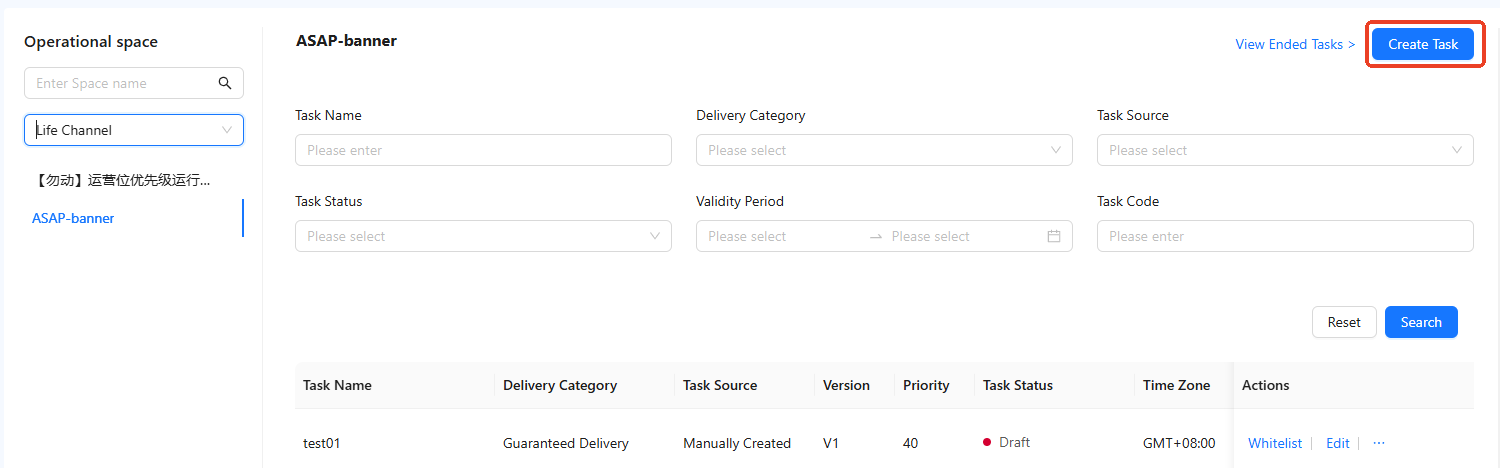The image size is (1500, 468).
Task: Click the GMT+08:00 time zone cell
Action: (x=1179, y=443)
